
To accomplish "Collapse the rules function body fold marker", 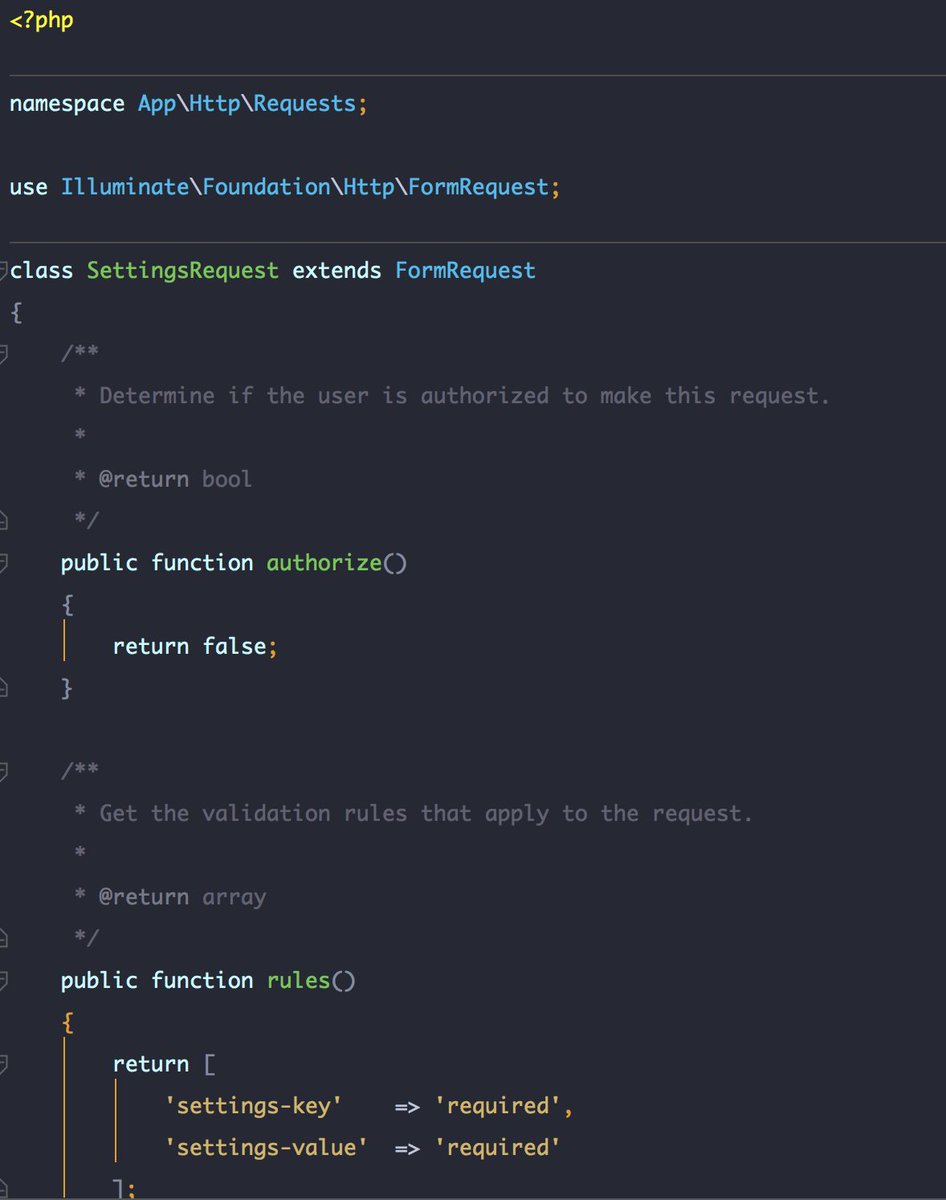I will 6,980.
